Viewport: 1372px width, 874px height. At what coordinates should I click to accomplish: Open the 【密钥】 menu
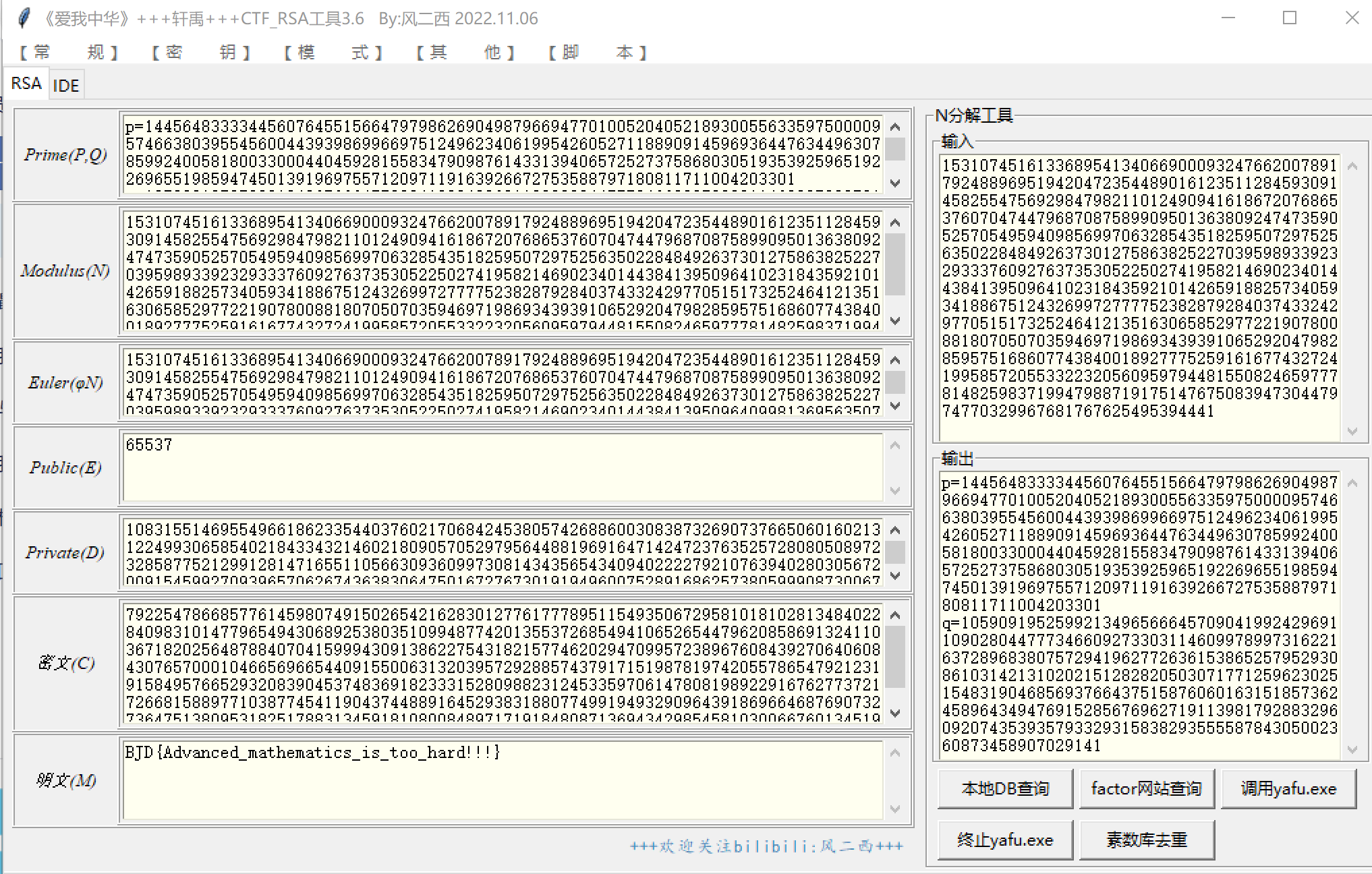click(x=200, y=53)
